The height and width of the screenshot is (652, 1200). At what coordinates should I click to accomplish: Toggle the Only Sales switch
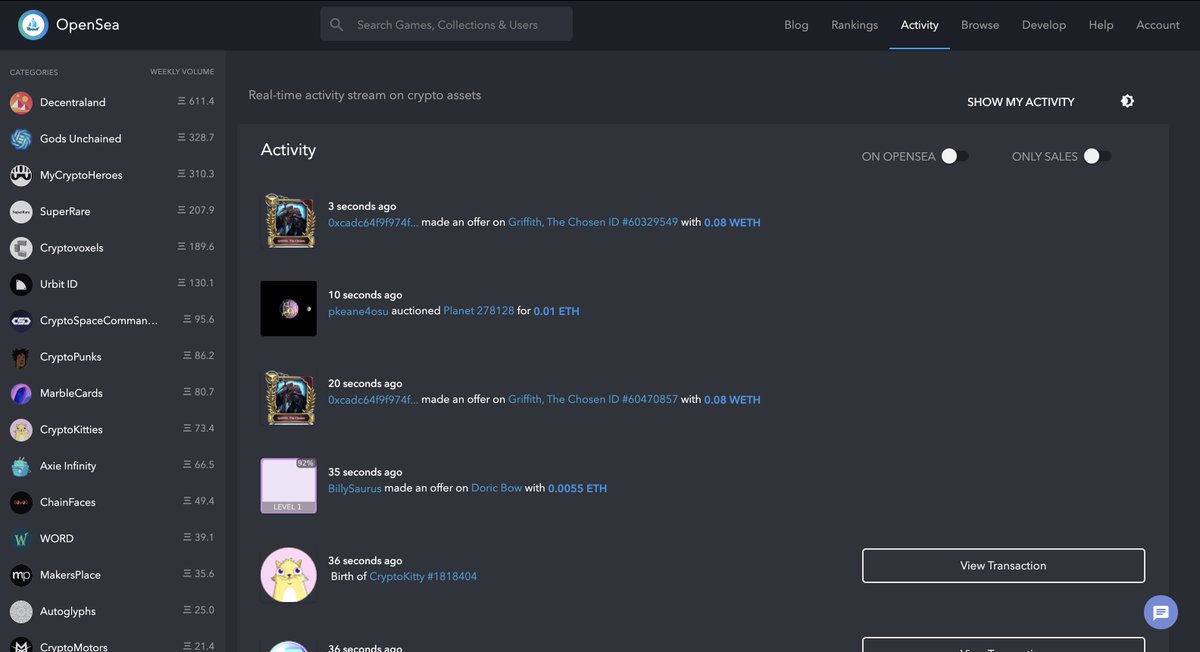(x=1097, y=156)
